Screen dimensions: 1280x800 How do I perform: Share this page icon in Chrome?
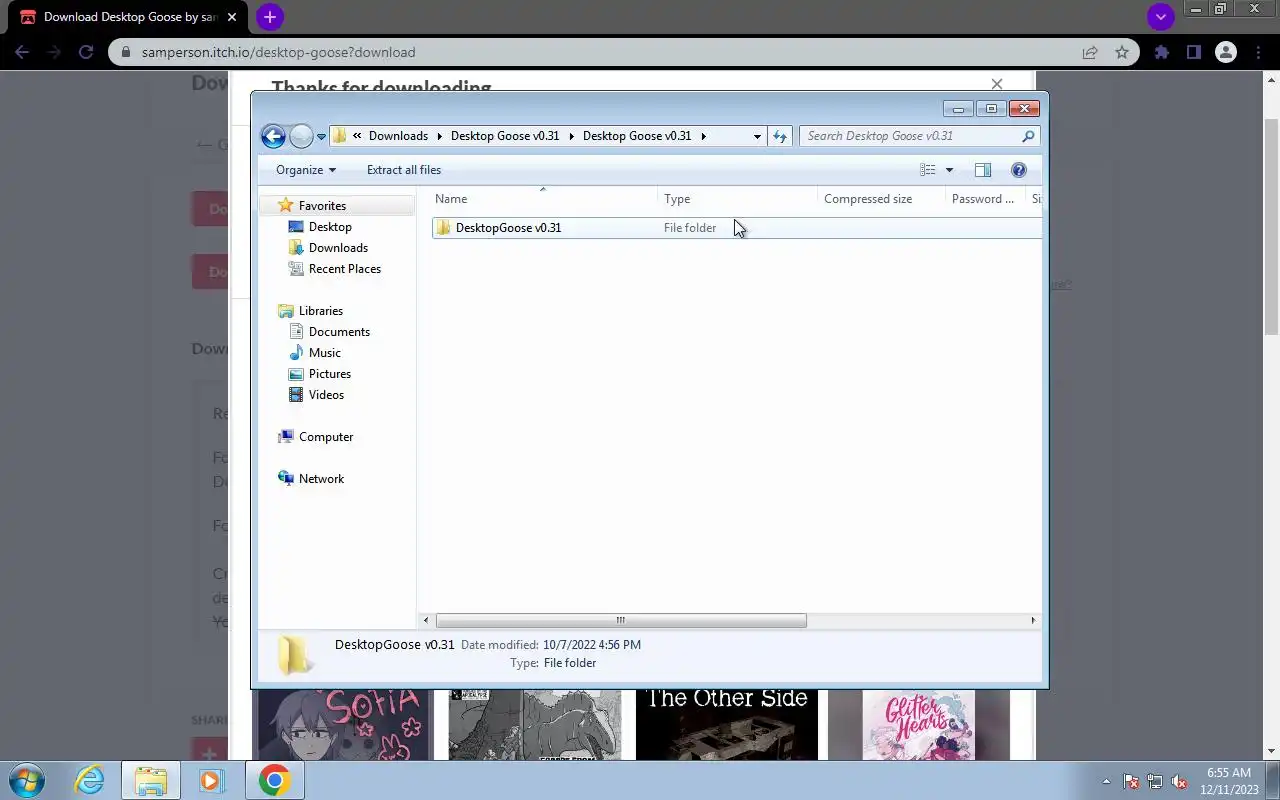(x=1089, y=52)
